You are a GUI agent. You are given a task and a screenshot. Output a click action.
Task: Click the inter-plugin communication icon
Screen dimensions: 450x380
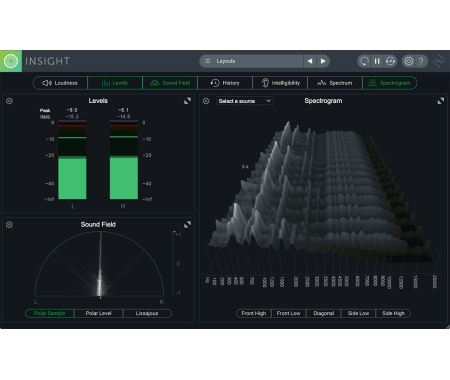pyautogui.click(x=439, y=61)
